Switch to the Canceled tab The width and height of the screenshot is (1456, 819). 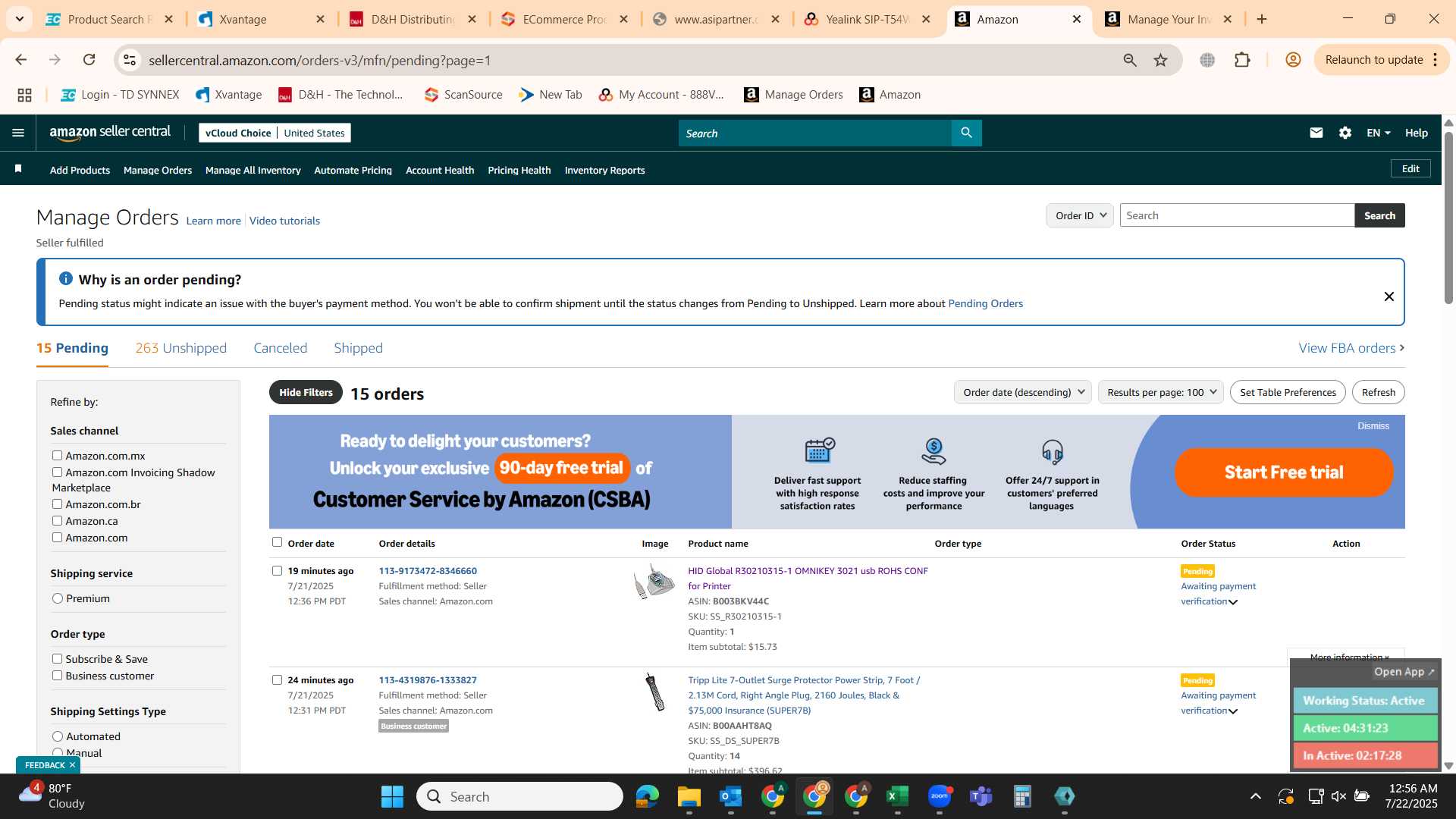pos(280,348)
